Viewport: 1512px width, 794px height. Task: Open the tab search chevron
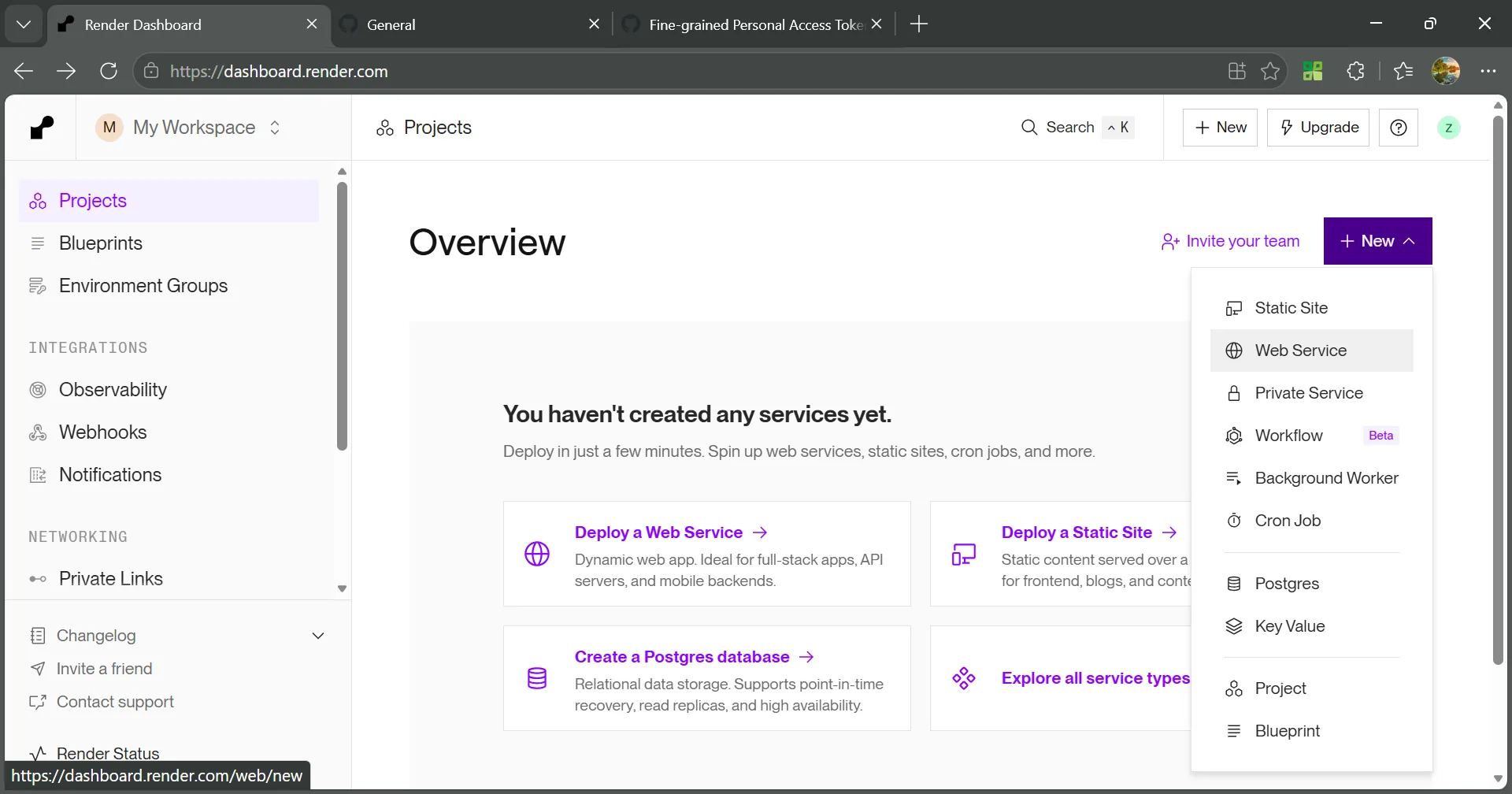pos(24,24)
